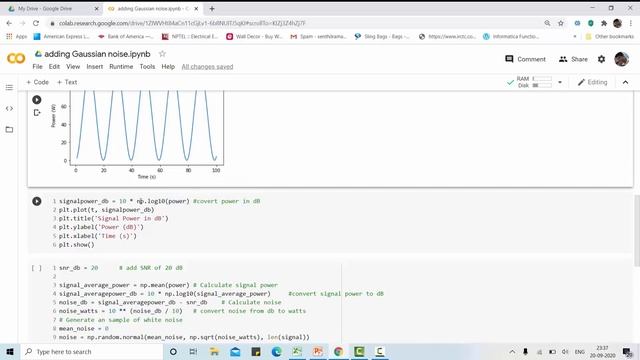Click the browser address bar URL

pyautogui.click(x=182, y=23)
